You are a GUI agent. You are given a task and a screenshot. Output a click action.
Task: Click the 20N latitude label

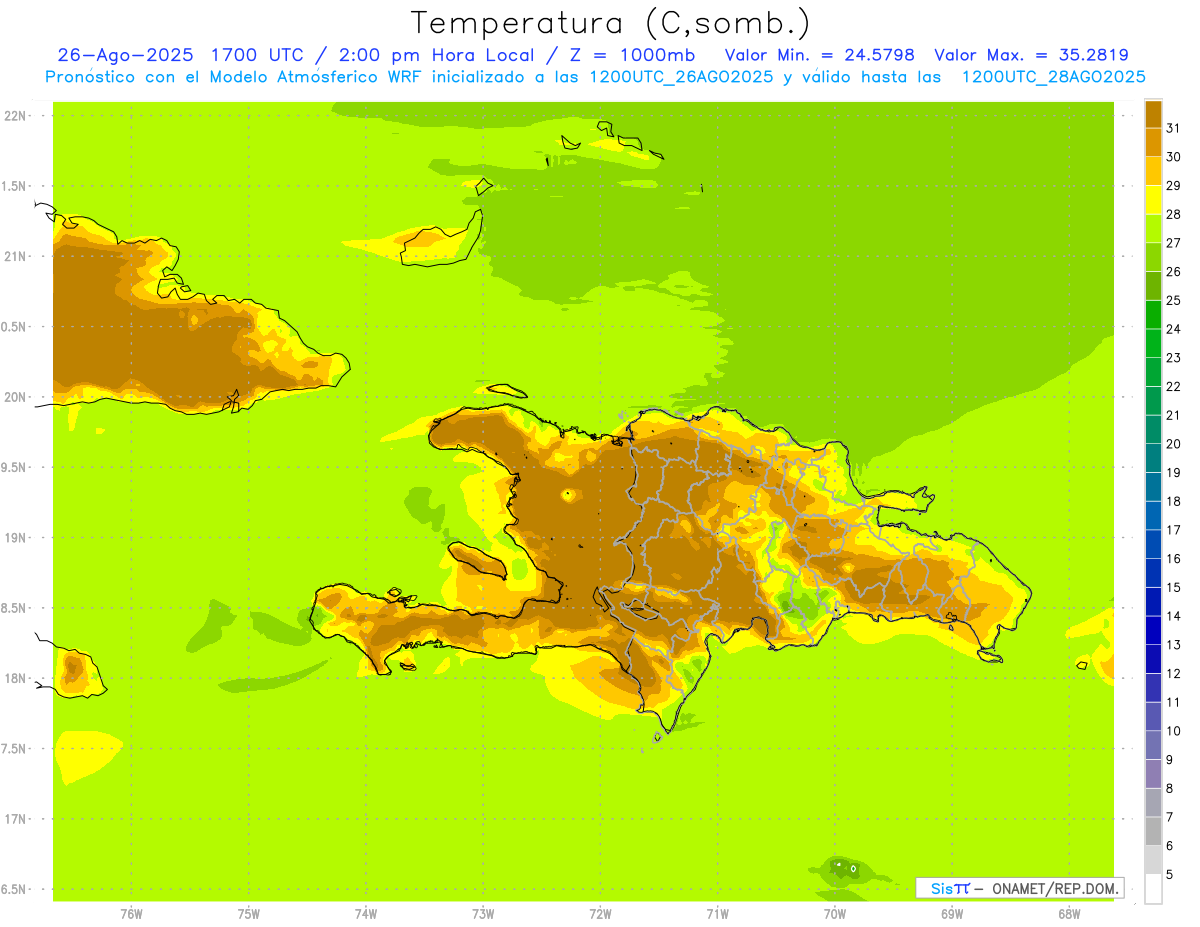[x=15, y=397]
